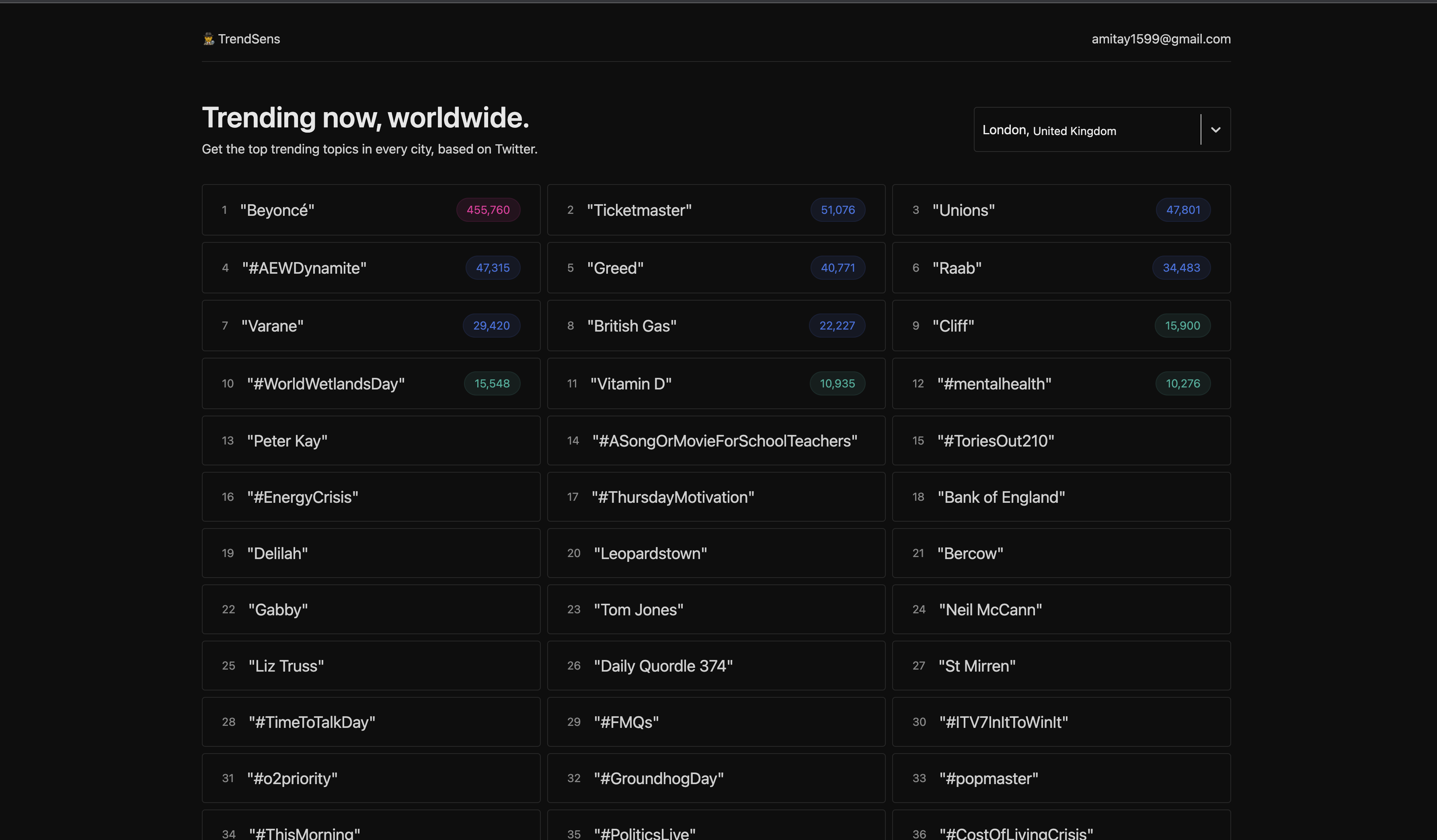Click the 34,483 count badge

coord(1182,268)
